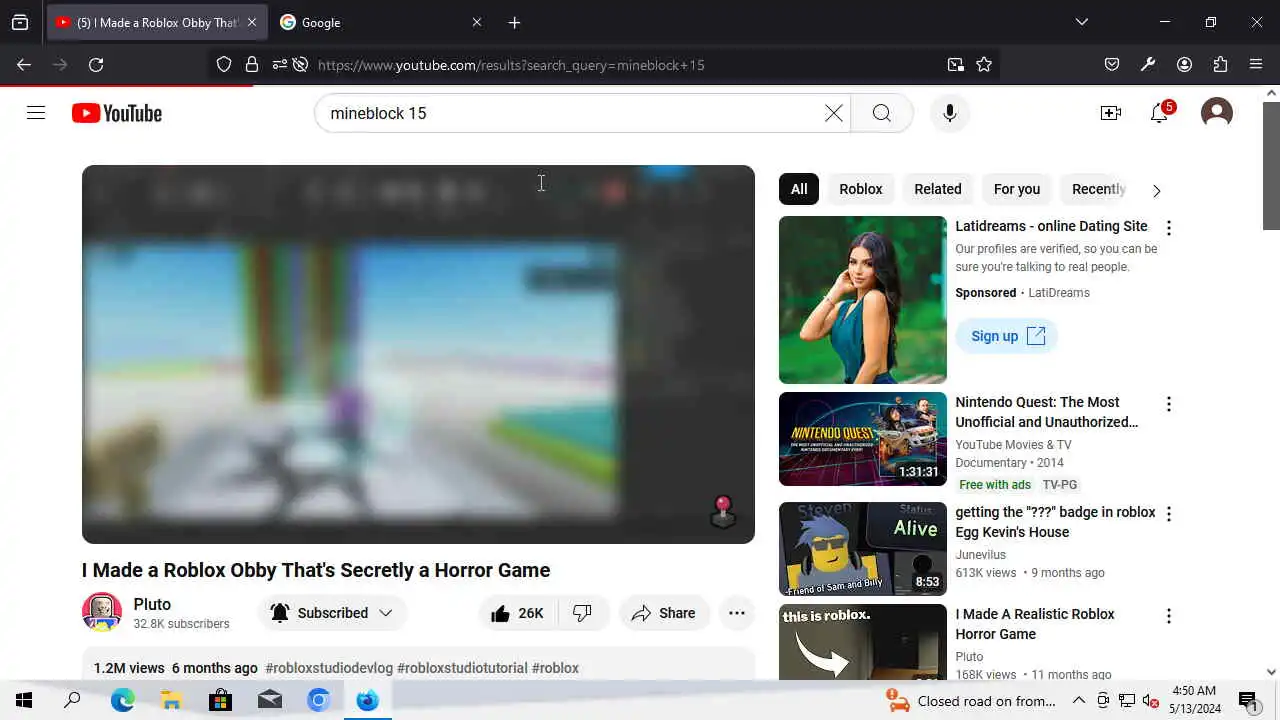1280x720 pixels.
Task: Select the Related filter chip
Action: 938,189
